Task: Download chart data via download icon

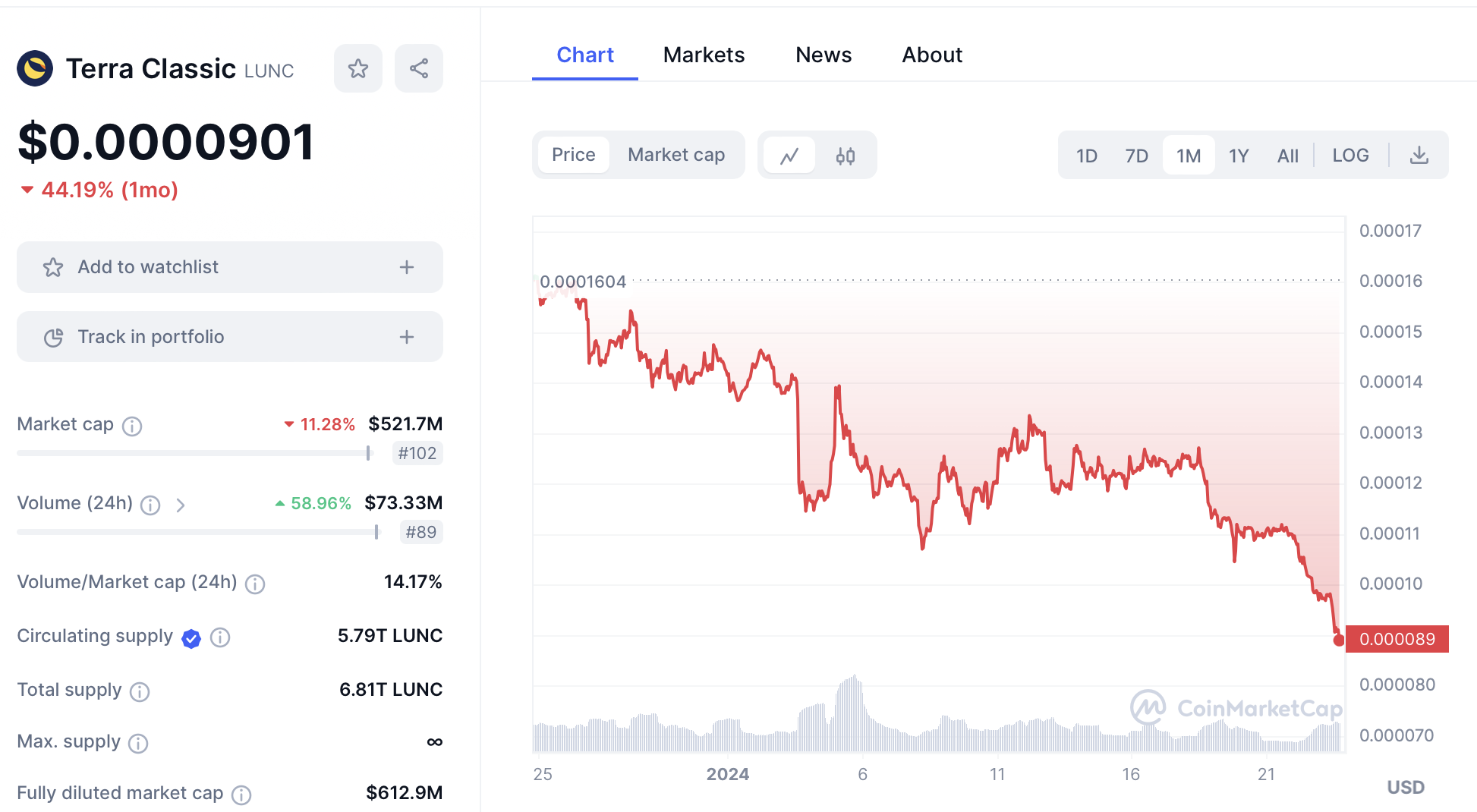Action: pyautogui.click(x=1419, y=156)
